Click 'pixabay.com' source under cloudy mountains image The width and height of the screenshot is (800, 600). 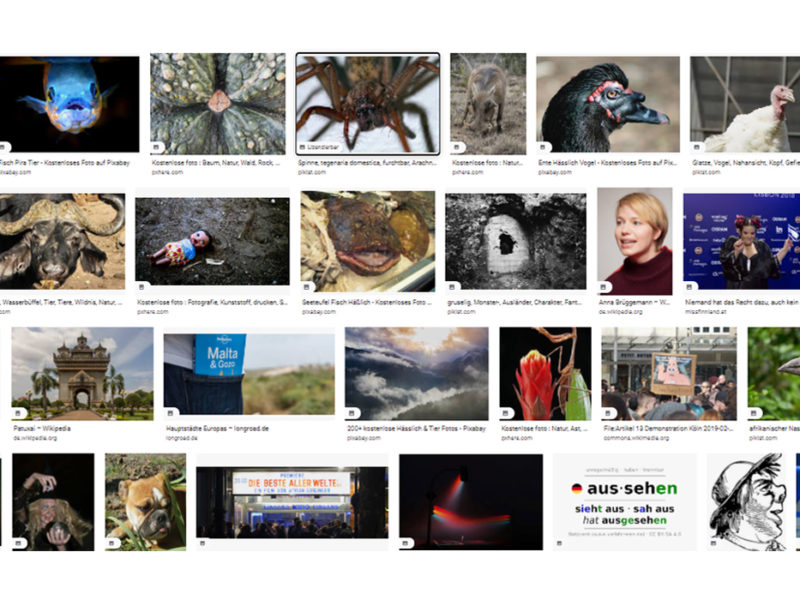click(361, 438)
